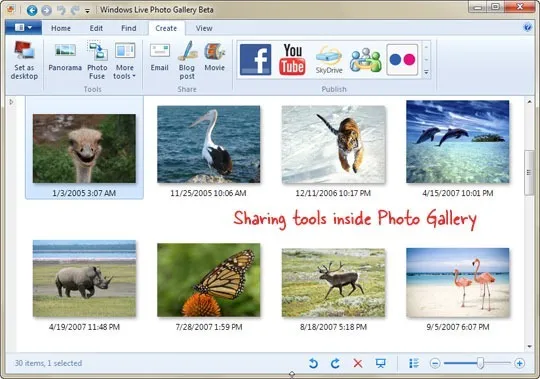The image size is (540, 379).
Task: Open Customize Quick Access Toolbar dropdown
Action: [x=87, y=11]
